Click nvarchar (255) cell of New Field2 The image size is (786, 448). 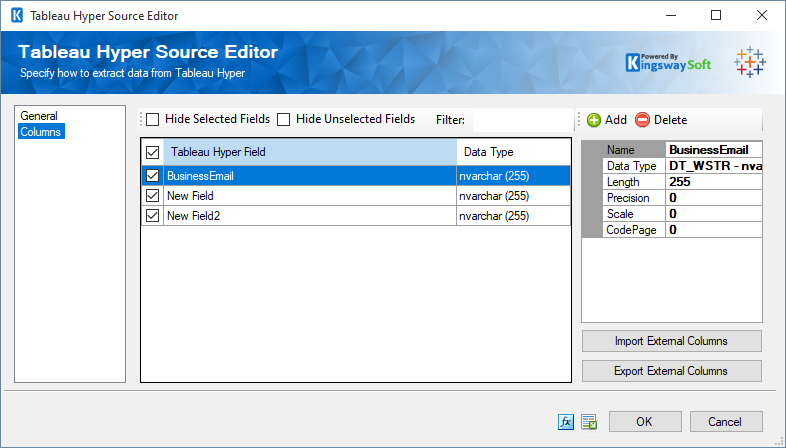[513, 216]
